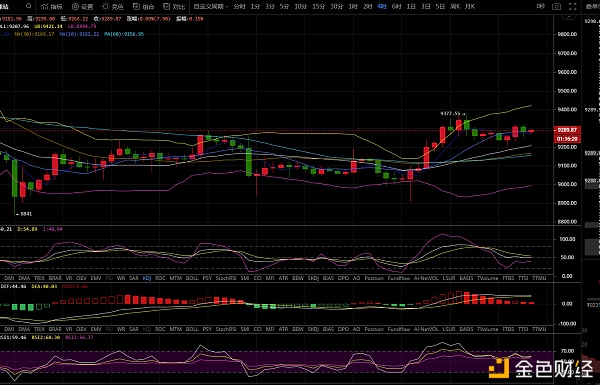Select Fundflow in the row under KDJ panel
The image size is (600, 385).
point(399,278)
